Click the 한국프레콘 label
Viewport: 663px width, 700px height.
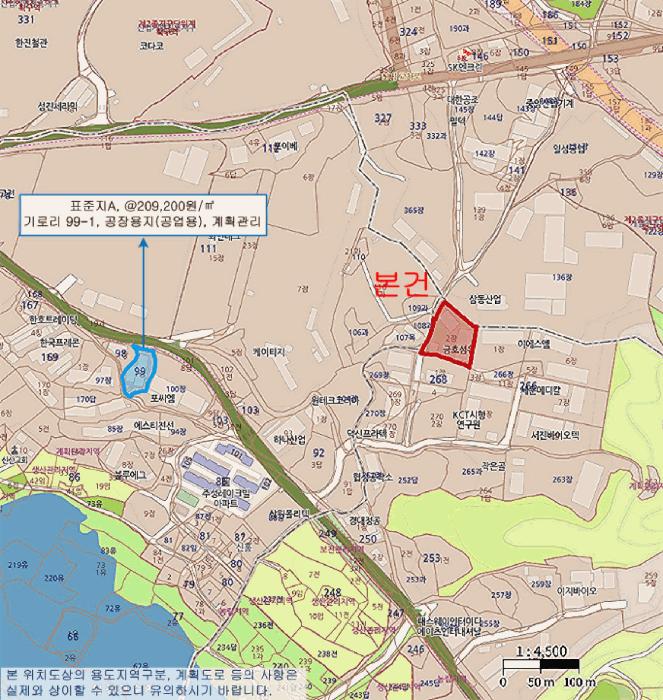click(x=60, y=342)
